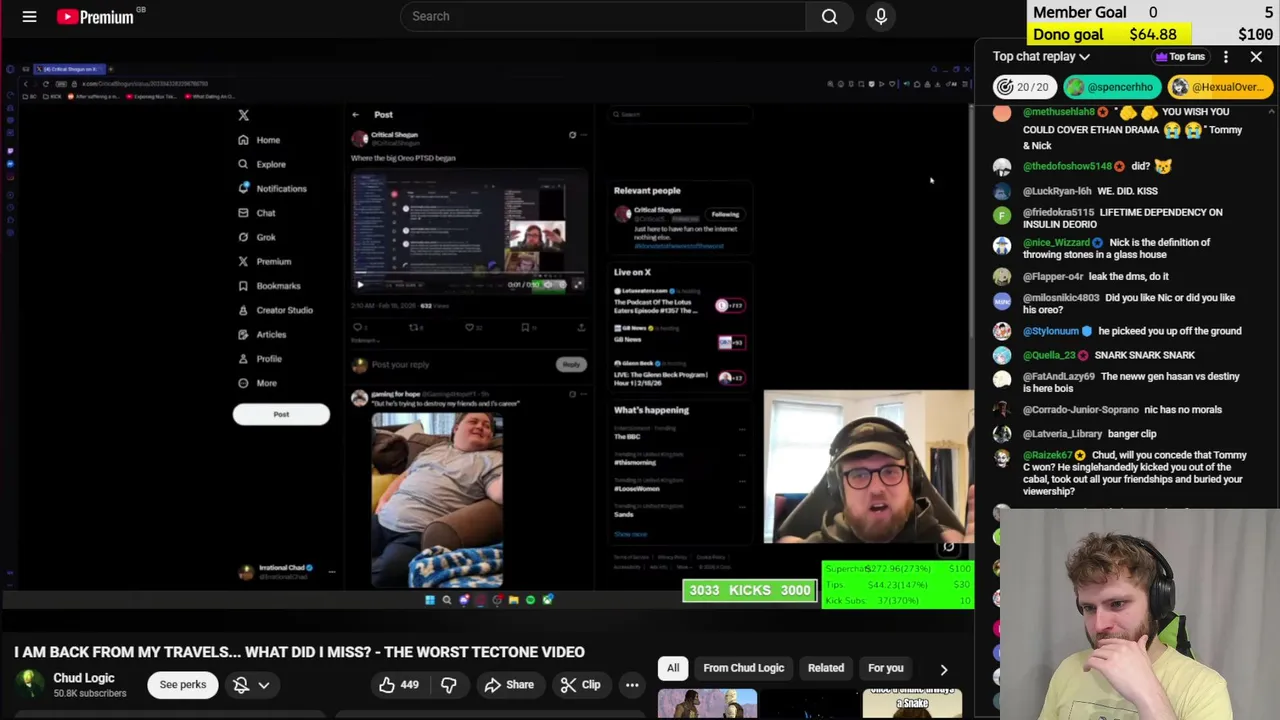
Task: Click the See perks button
Action: tap(182, 684)
